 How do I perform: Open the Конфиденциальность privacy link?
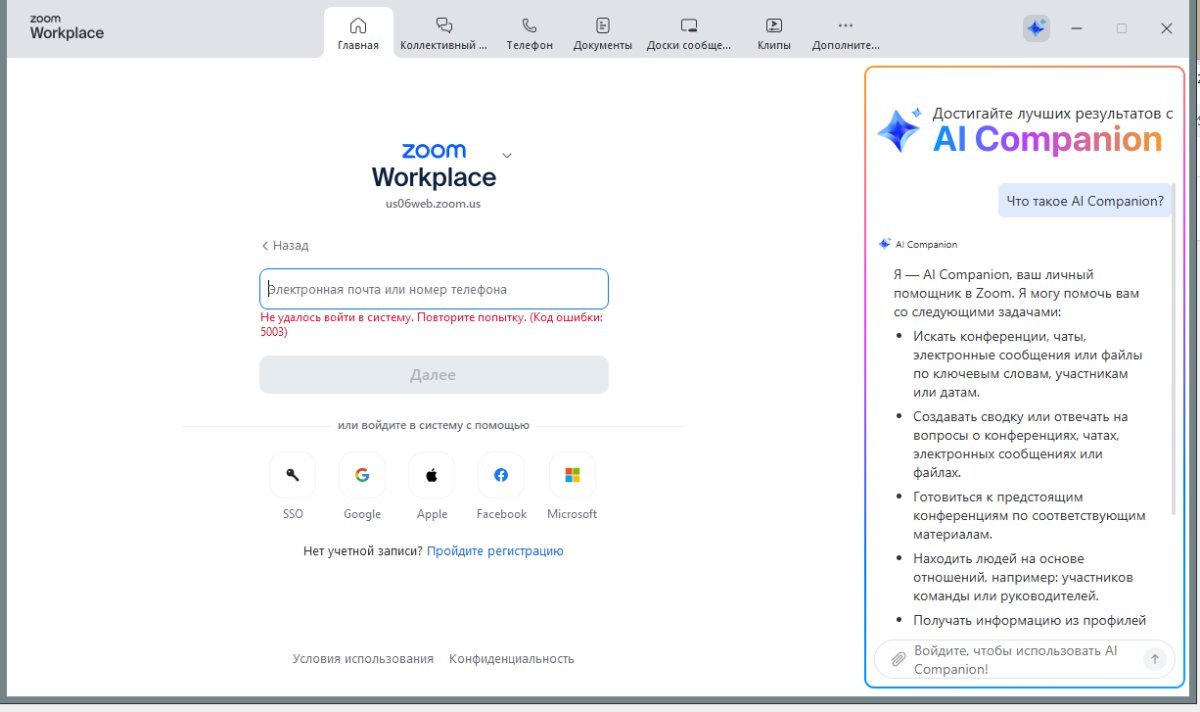pos(512,659)
